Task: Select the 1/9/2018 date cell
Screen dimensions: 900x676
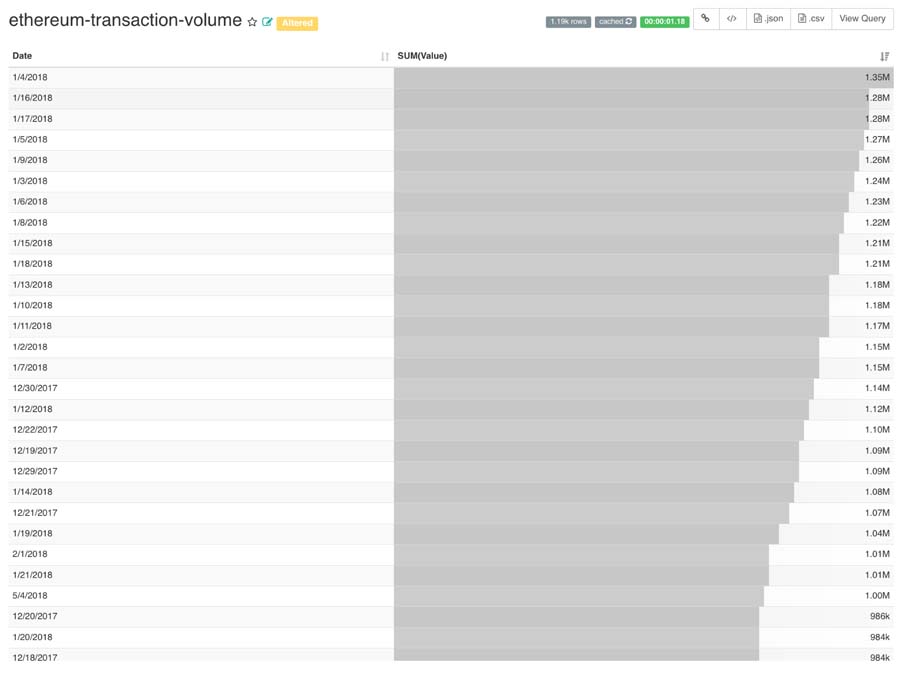Action: [201, 160]
